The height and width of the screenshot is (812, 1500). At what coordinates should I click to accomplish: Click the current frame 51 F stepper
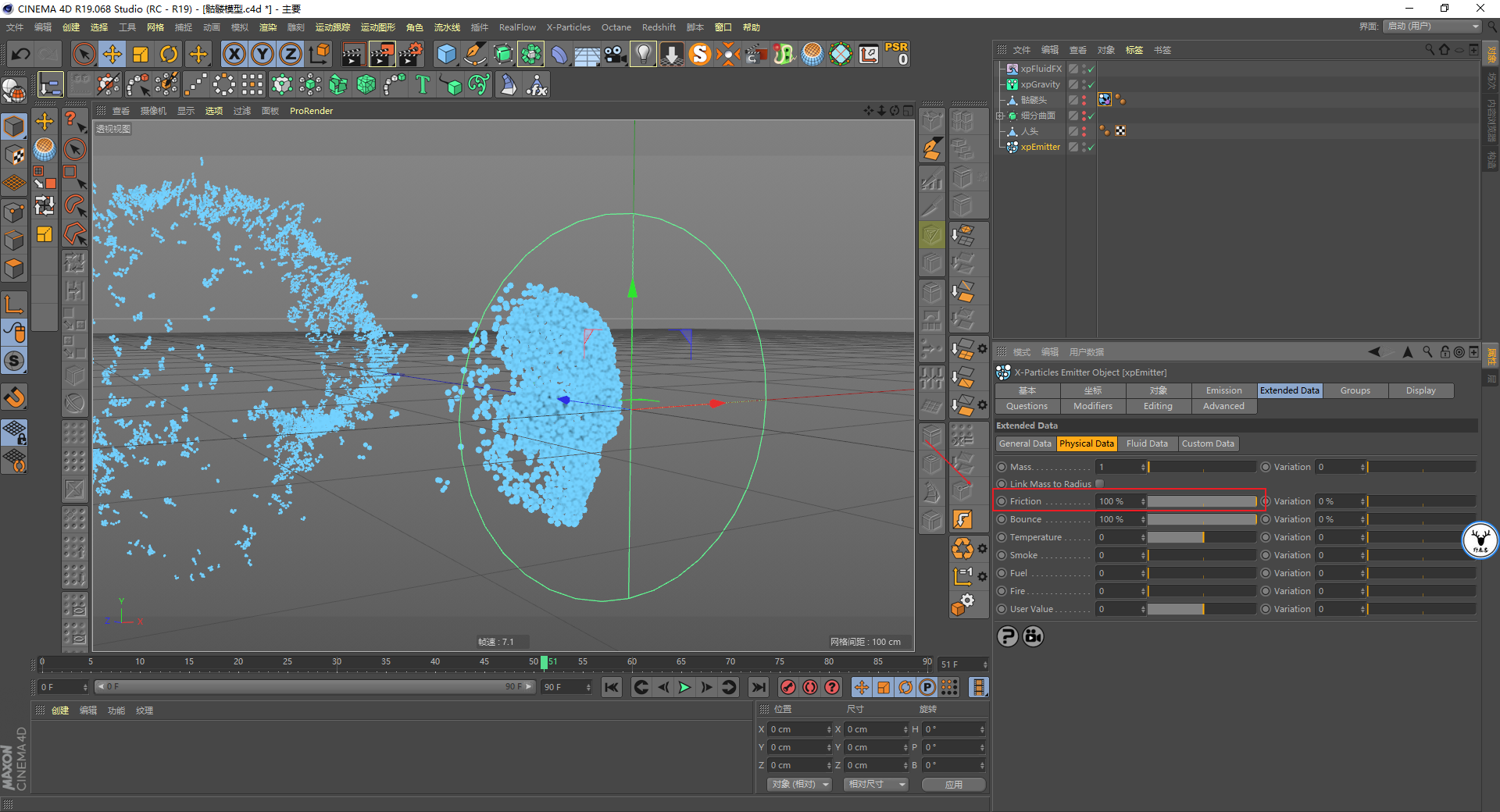[x=985, y=664]
